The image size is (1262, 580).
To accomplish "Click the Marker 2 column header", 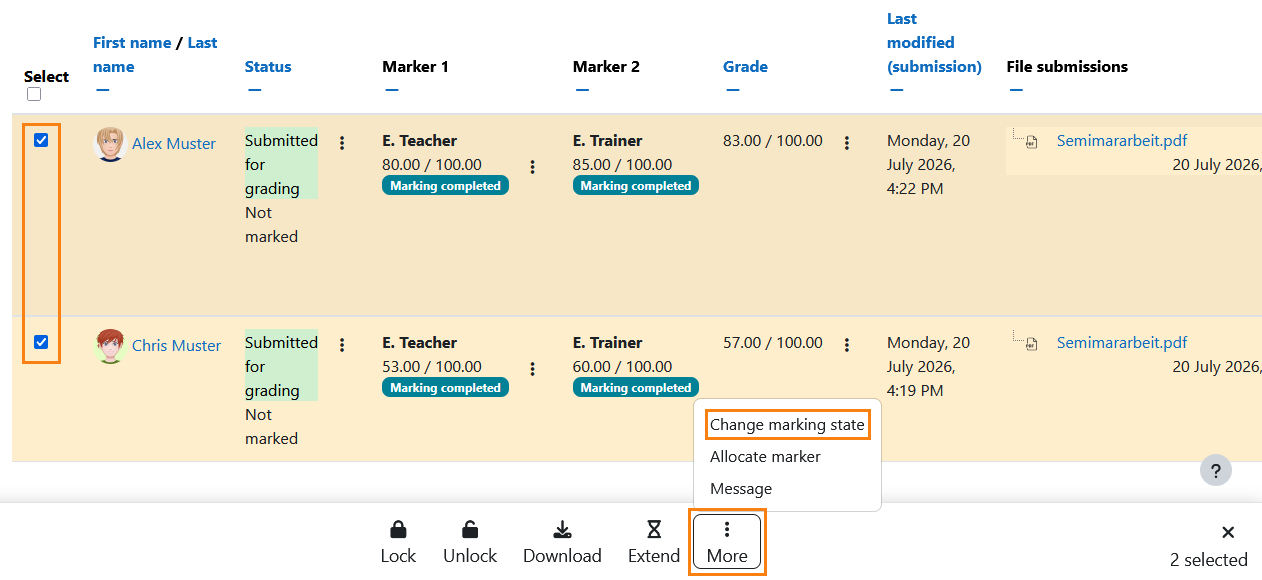I will point(606,67).
